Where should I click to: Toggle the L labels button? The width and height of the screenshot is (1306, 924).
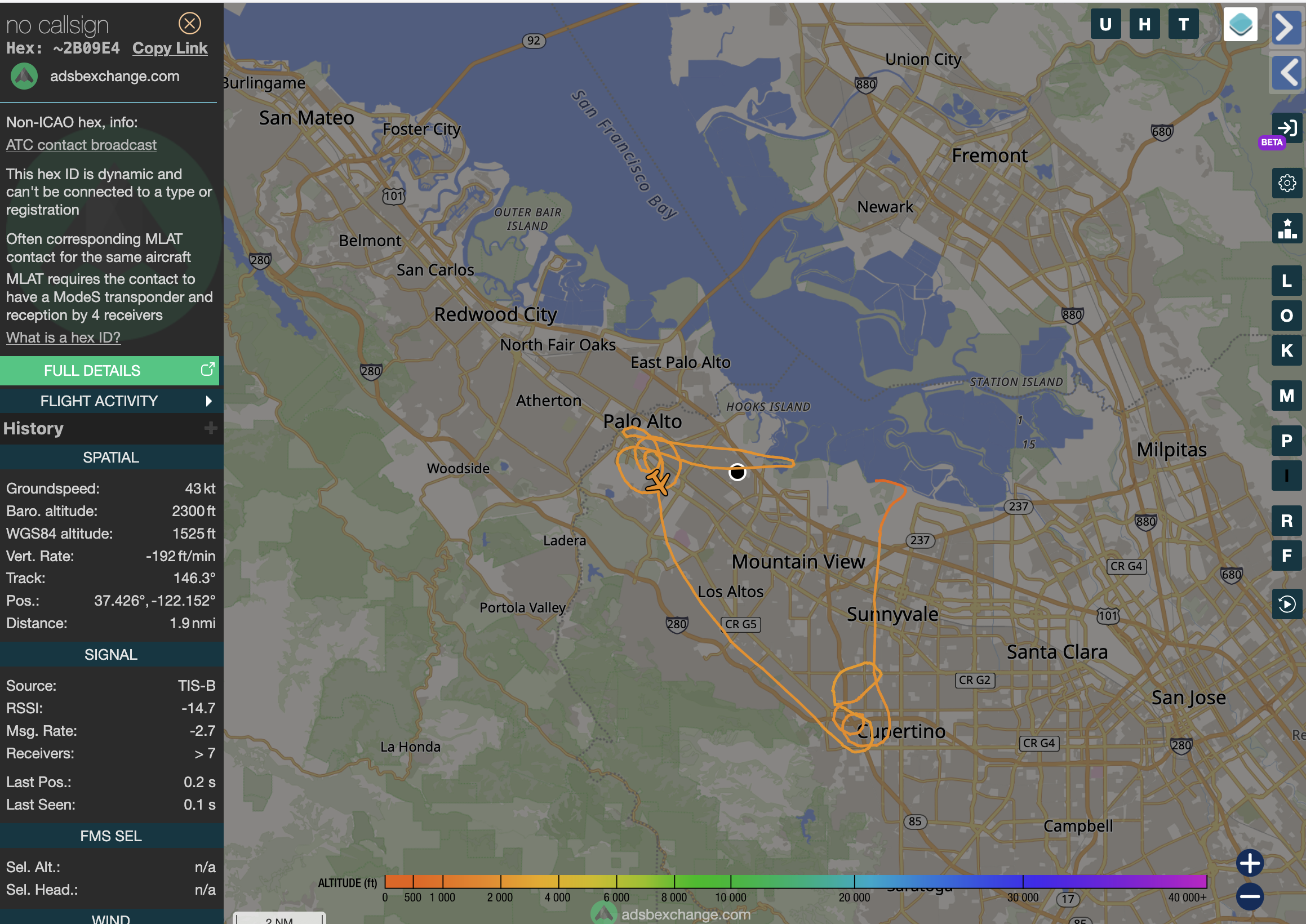(1287, 281)
